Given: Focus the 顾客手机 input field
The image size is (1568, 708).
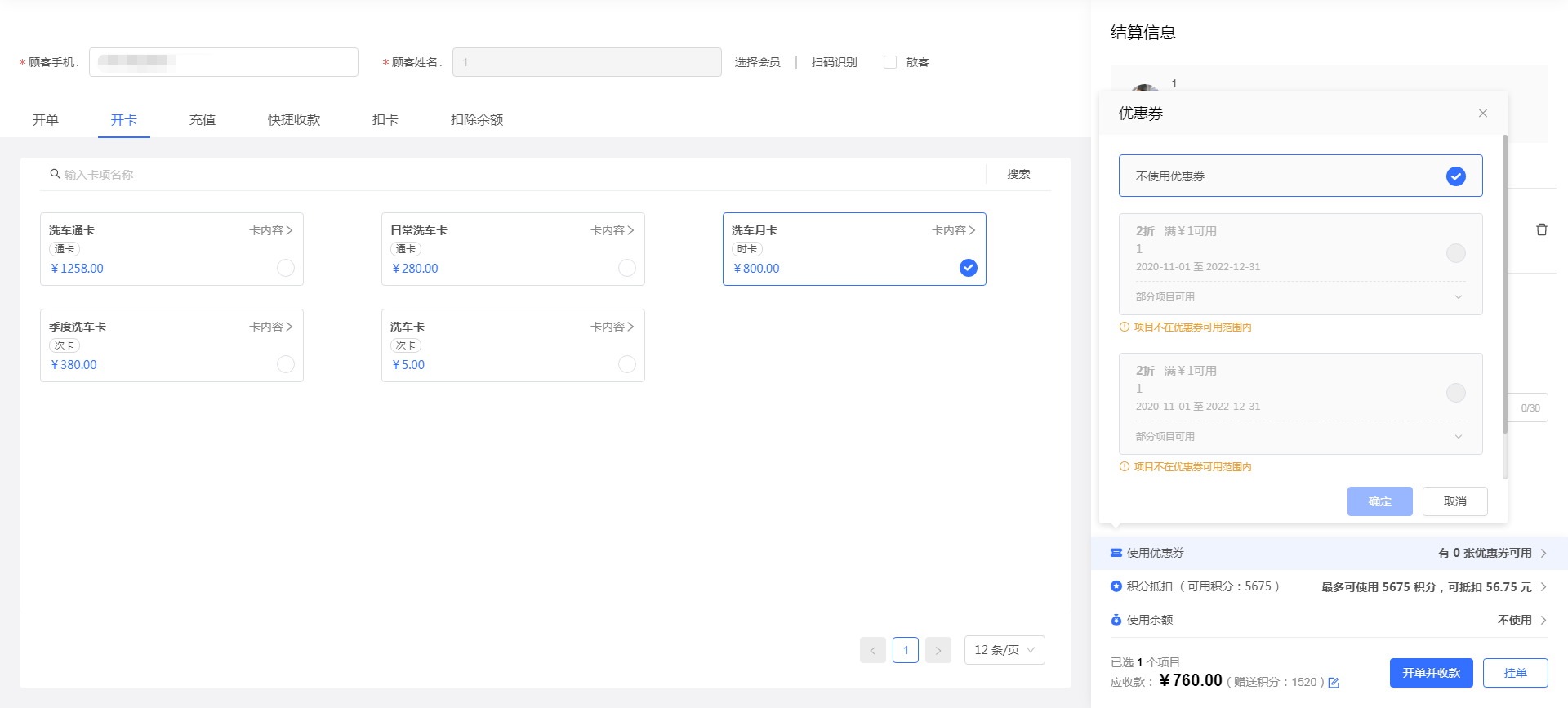Looking at the screenshot, I should pos(224,62).
